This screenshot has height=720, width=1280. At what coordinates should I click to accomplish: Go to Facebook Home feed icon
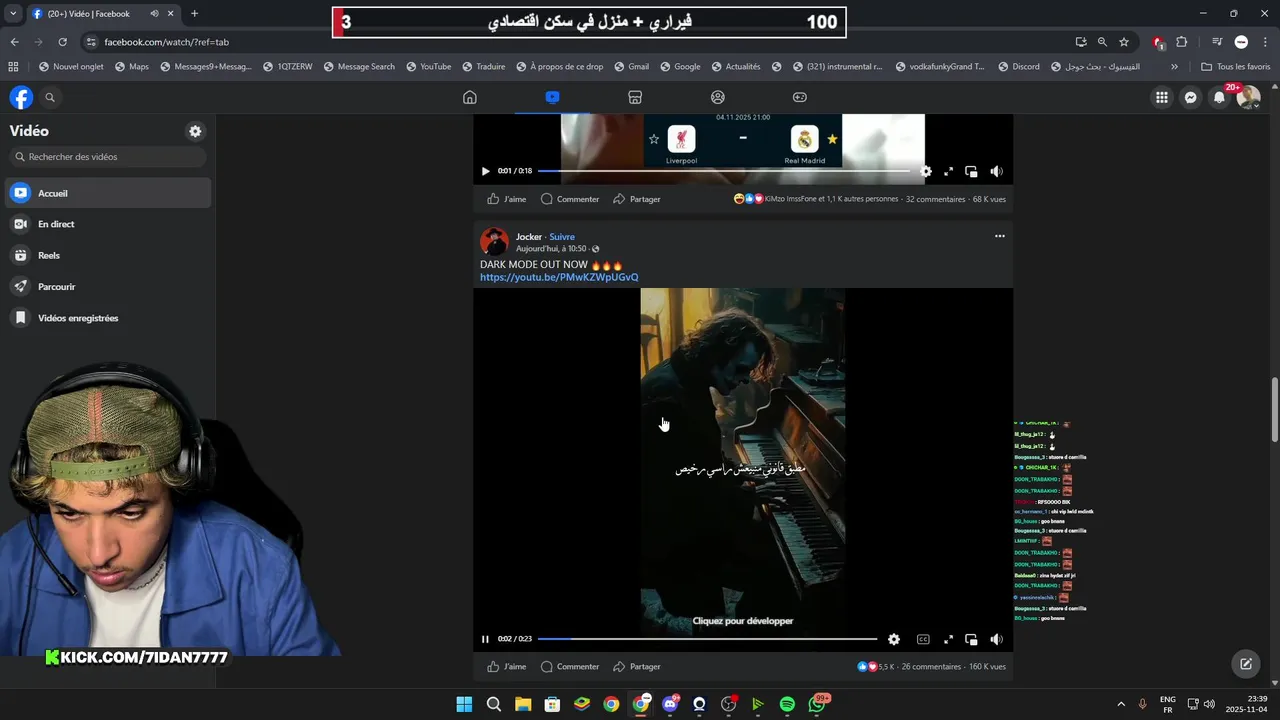click(470, 97)
